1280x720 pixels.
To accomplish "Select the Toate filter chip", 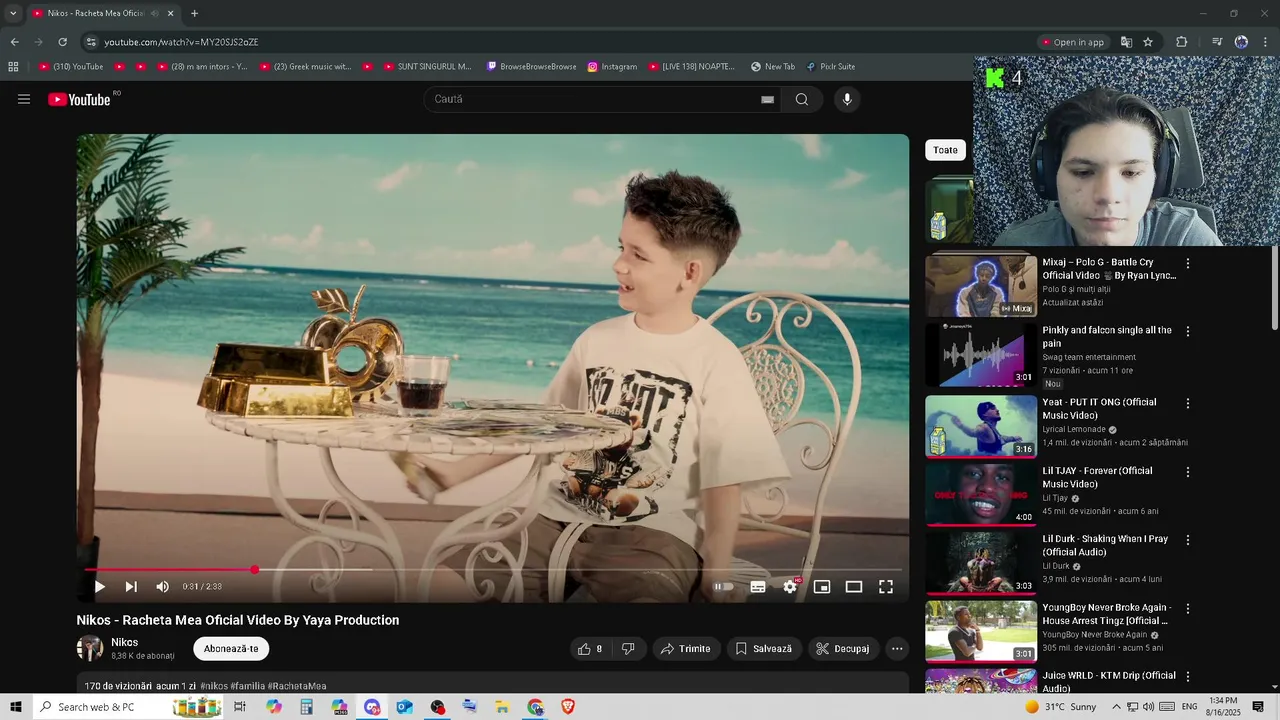I will point(945,150).
